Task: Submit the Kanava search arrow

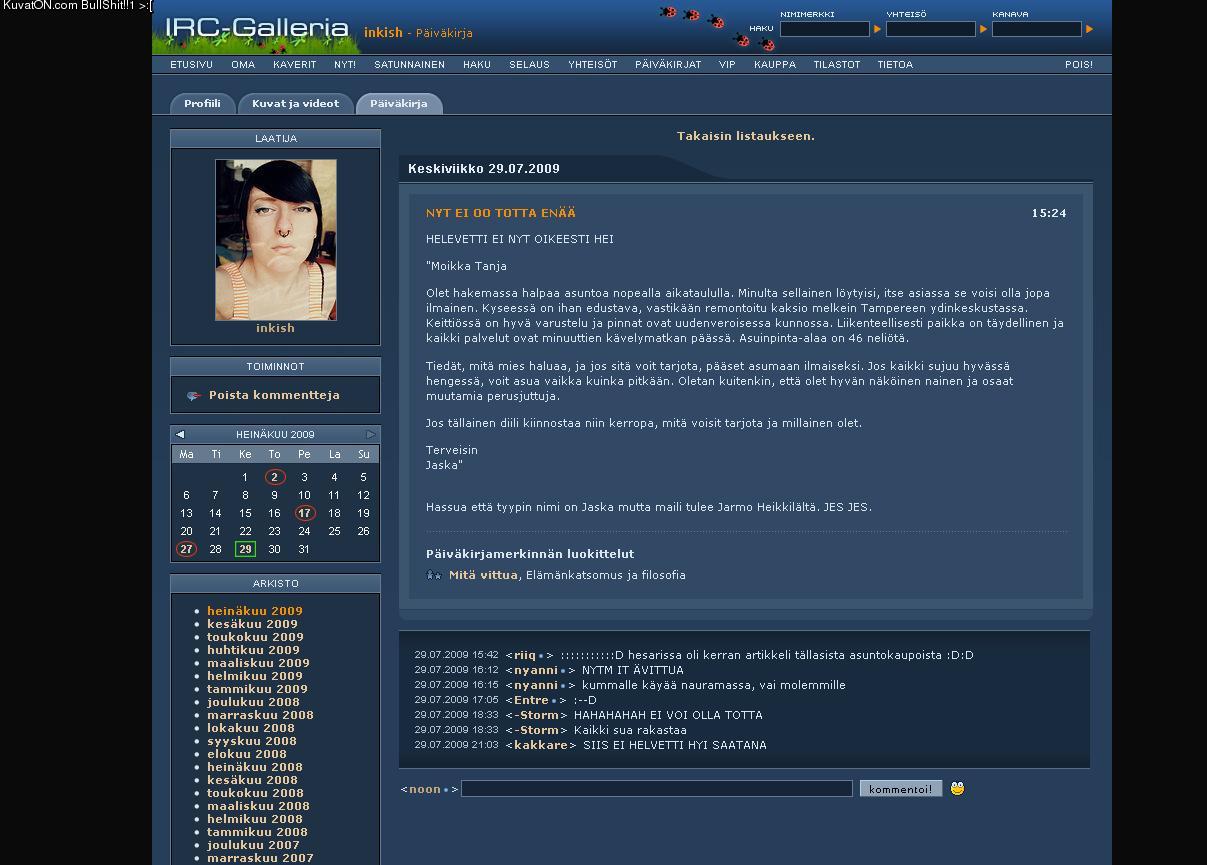Action: point(1089,29)
